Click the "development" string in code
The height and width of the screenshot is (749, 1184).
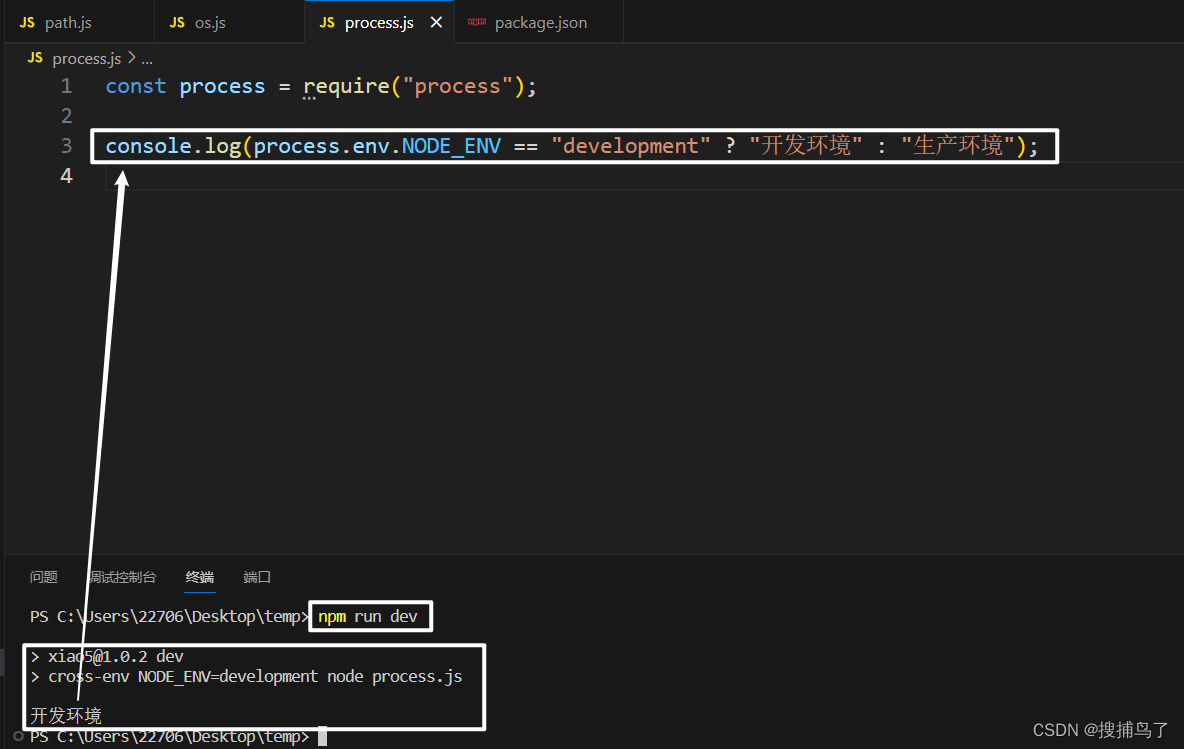pyautogui.click(x=631, y=146)
